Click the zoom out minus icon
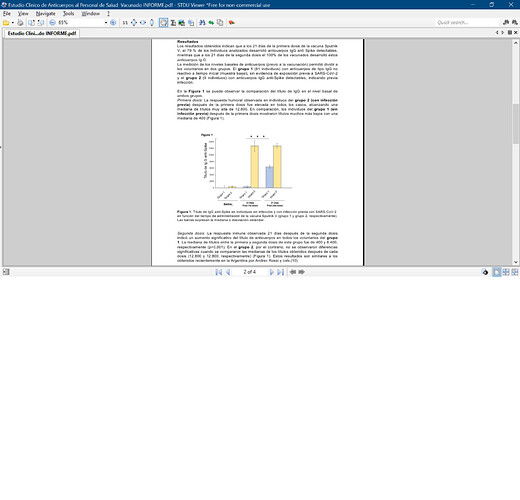The image size is (520, 500). point(52,23)
